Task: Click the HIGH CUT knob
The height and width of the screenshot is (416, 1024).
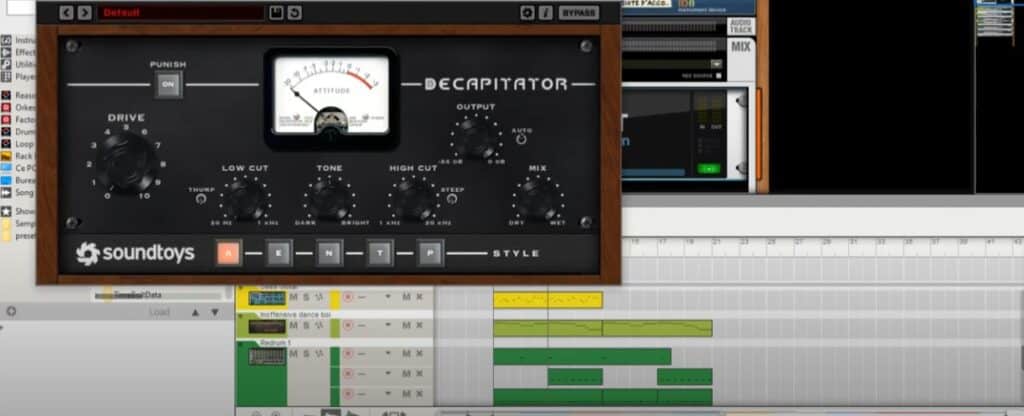Action: click(413, 198)
